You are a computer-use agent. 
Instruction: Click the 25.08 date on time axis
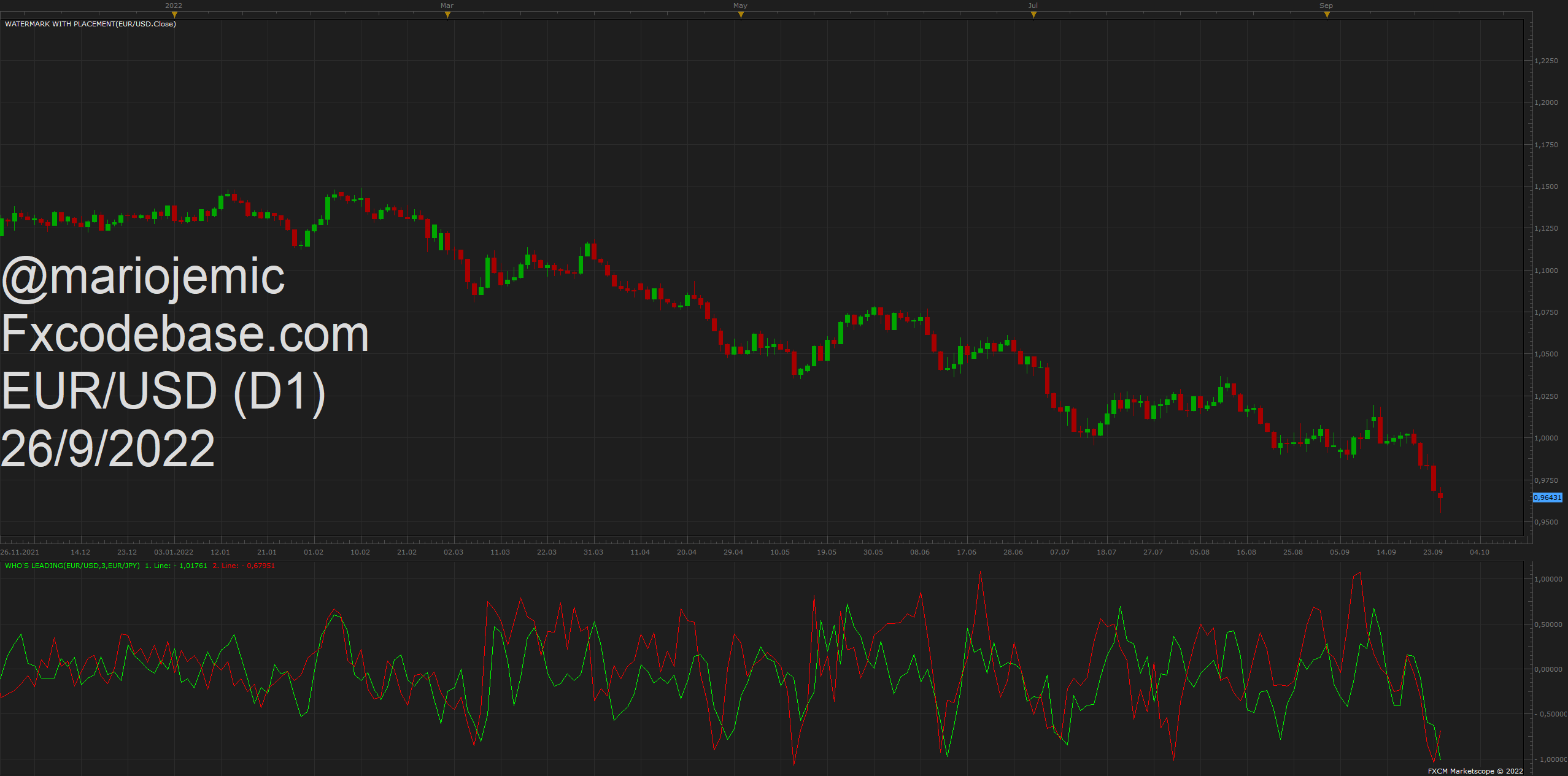(x=1293, y=552)
